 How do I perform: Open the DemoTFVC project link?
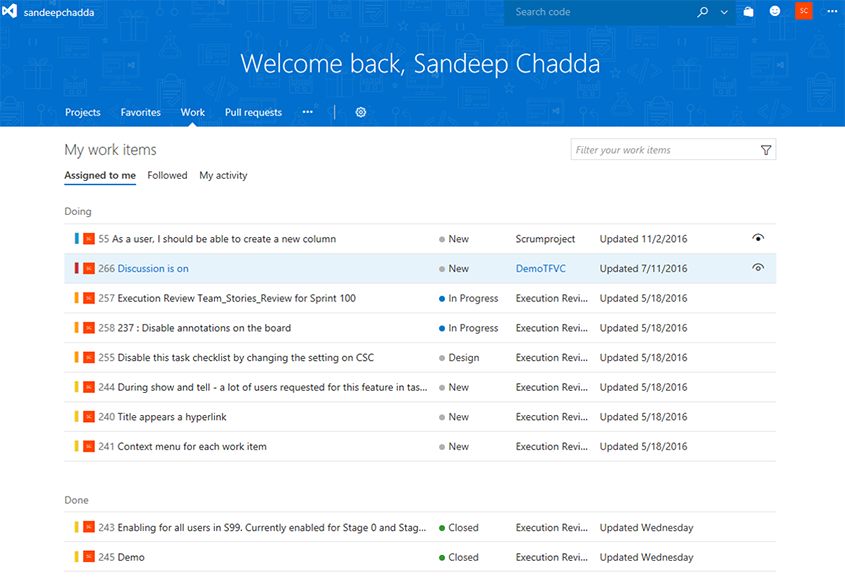pyautogui.click(x=541, y=268)
